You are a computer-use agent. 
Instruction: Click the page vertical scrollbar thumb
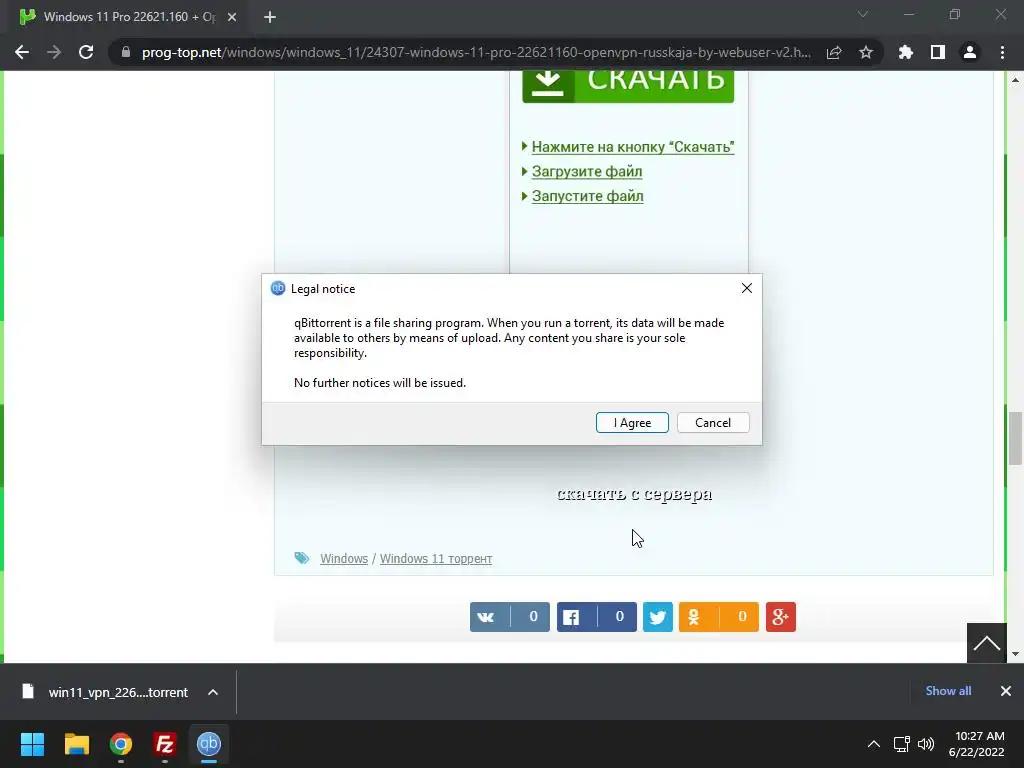[x=1015, y=438]
